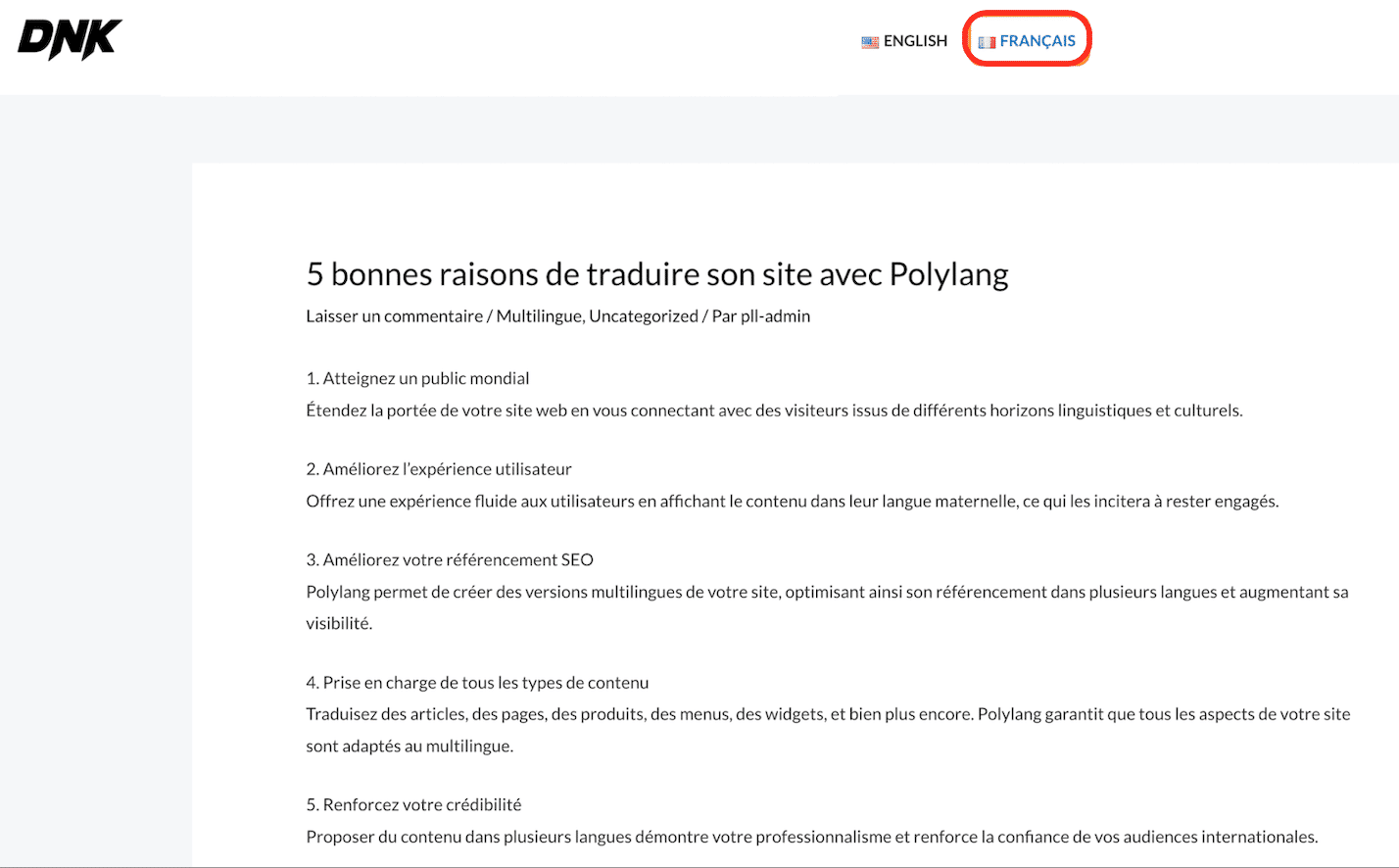Screen dimensions: 1399x868
Task: Click paragraph starting Polylang permet de créer
Action: [x=828, y=607]
